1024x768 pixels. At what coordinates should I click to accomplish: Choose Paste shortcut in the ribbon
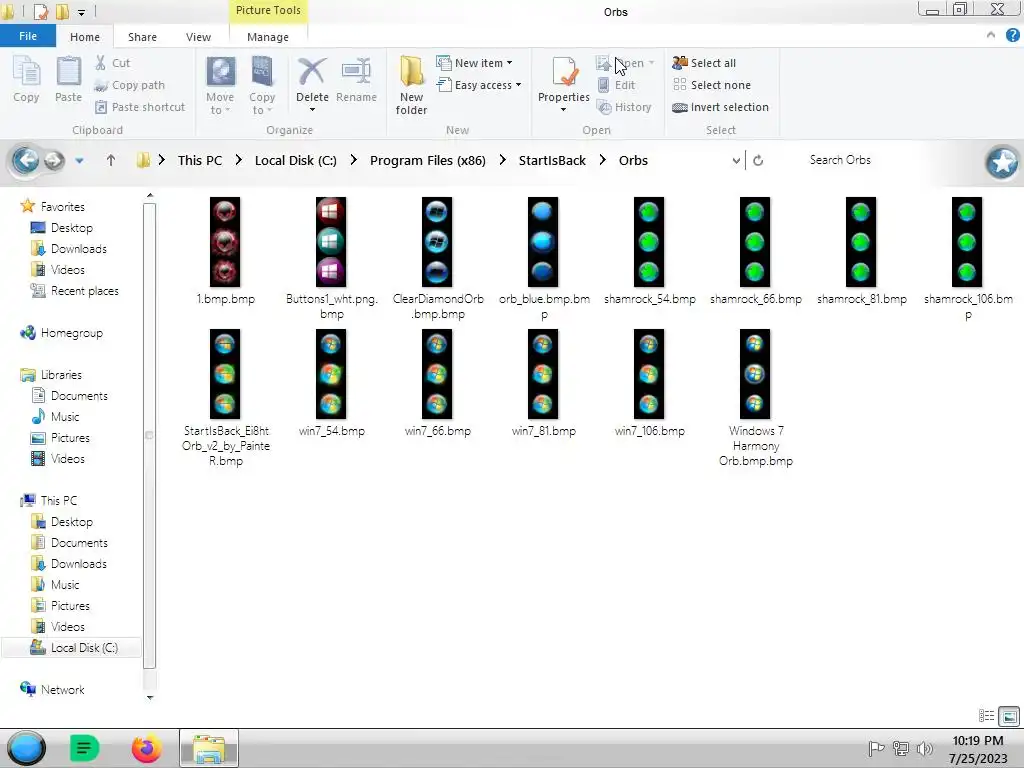pyautogui.click(x=140, y=107)
